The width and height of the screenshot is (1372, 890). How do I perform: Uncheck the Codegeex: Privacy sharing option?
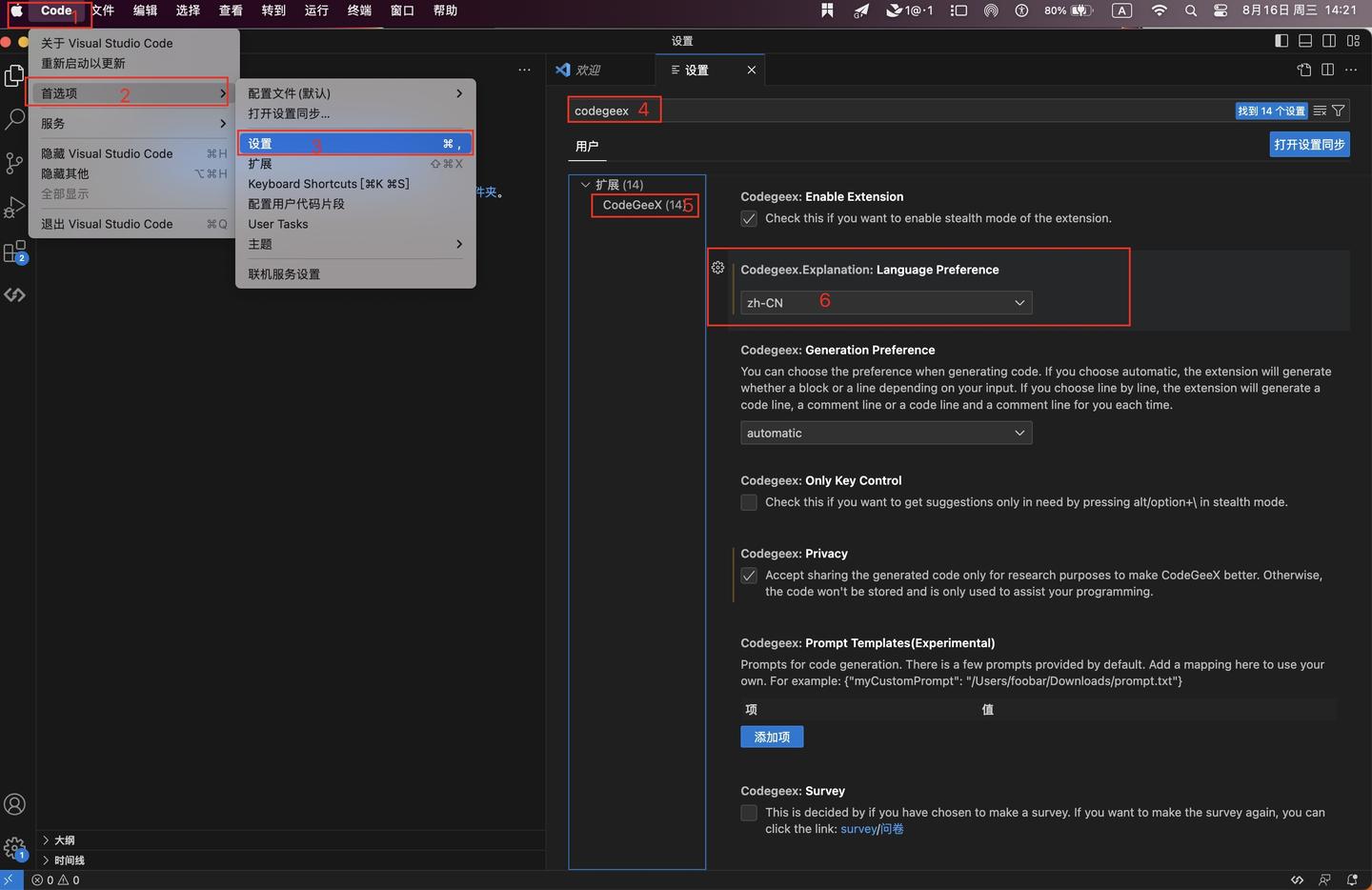(x=749, y=576)
